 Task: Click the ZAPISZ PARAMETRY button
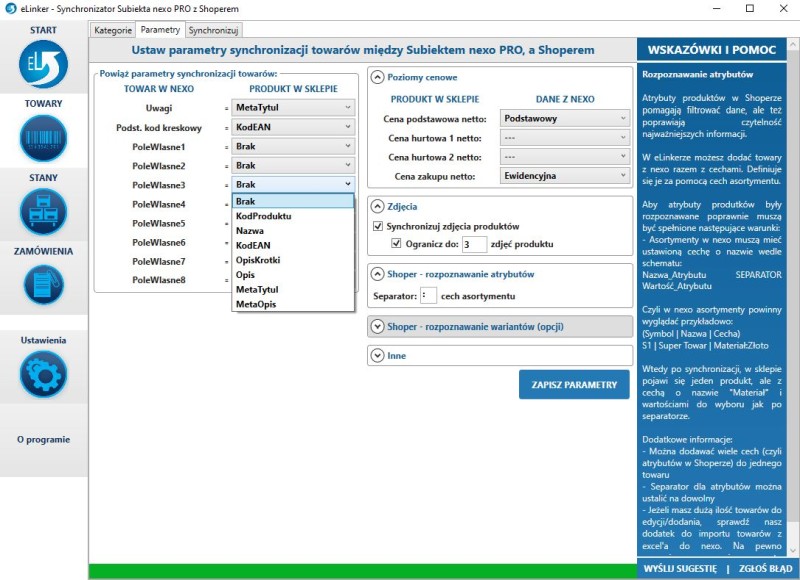pos(574,385)
